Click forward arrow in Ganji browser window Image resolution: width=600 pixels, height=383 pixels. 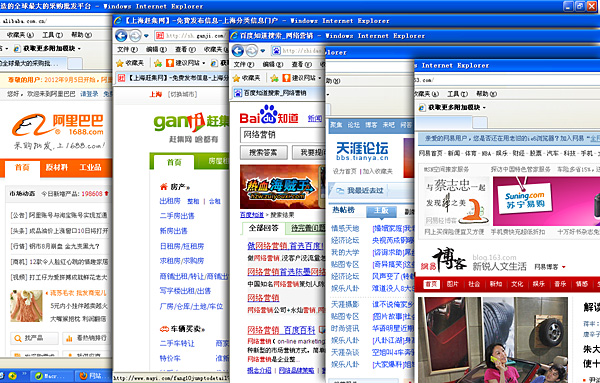click(135, 36)
